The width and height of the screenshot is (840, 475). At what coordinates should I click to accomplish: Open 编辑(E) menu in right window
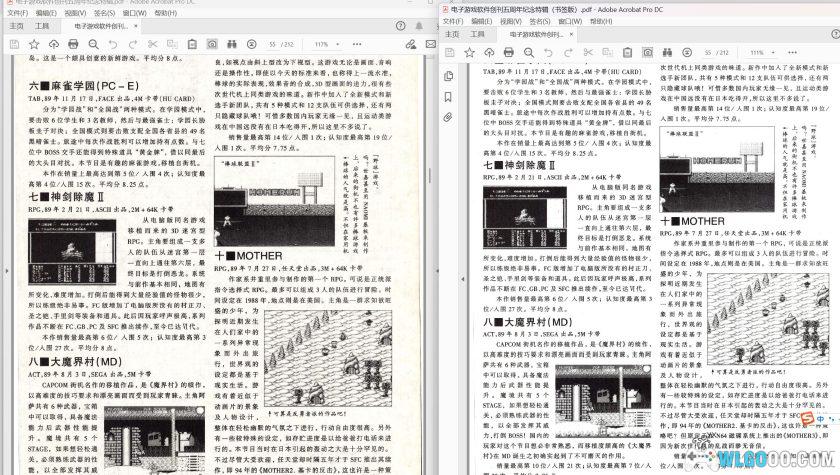point(481,21)
